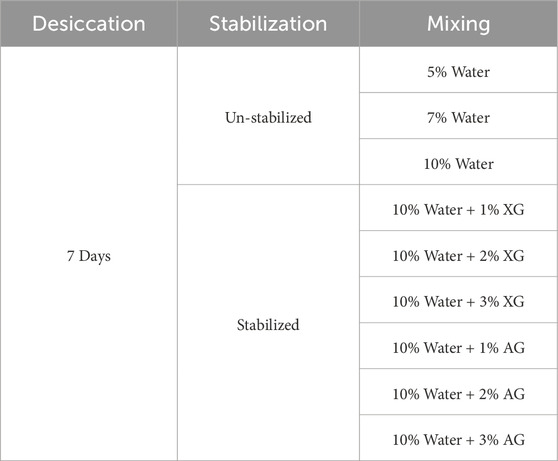
Task: Click the 10% text in 10% Water cell
Action: (437, 164)
